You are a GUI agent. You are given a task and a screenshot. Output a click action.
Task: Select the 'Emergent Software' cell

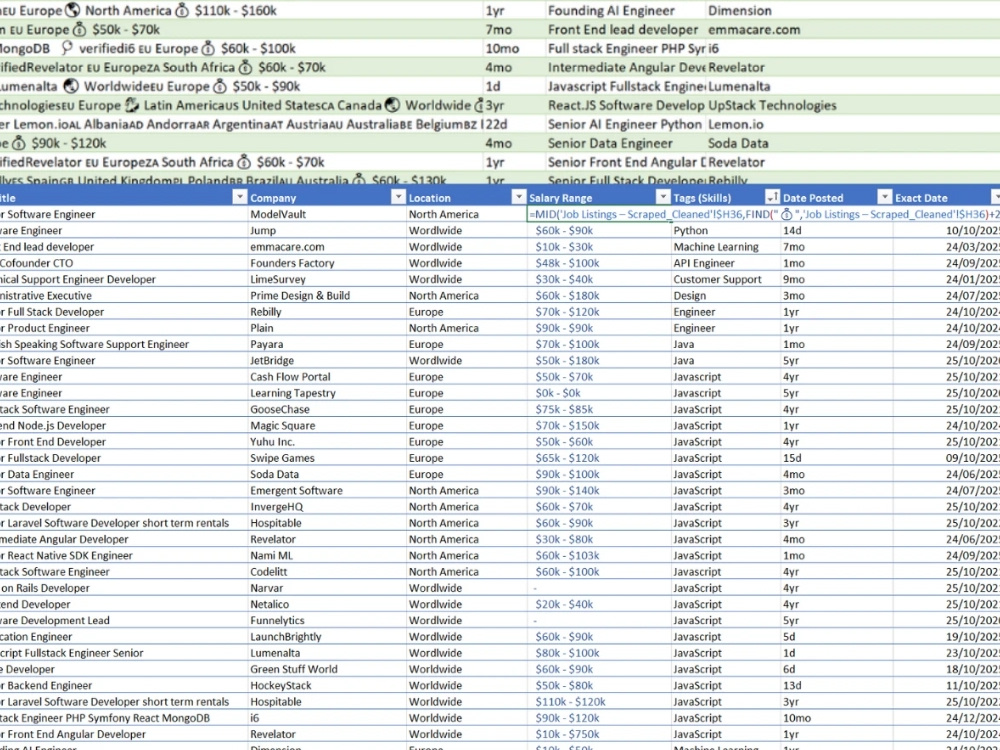[327, 490]
